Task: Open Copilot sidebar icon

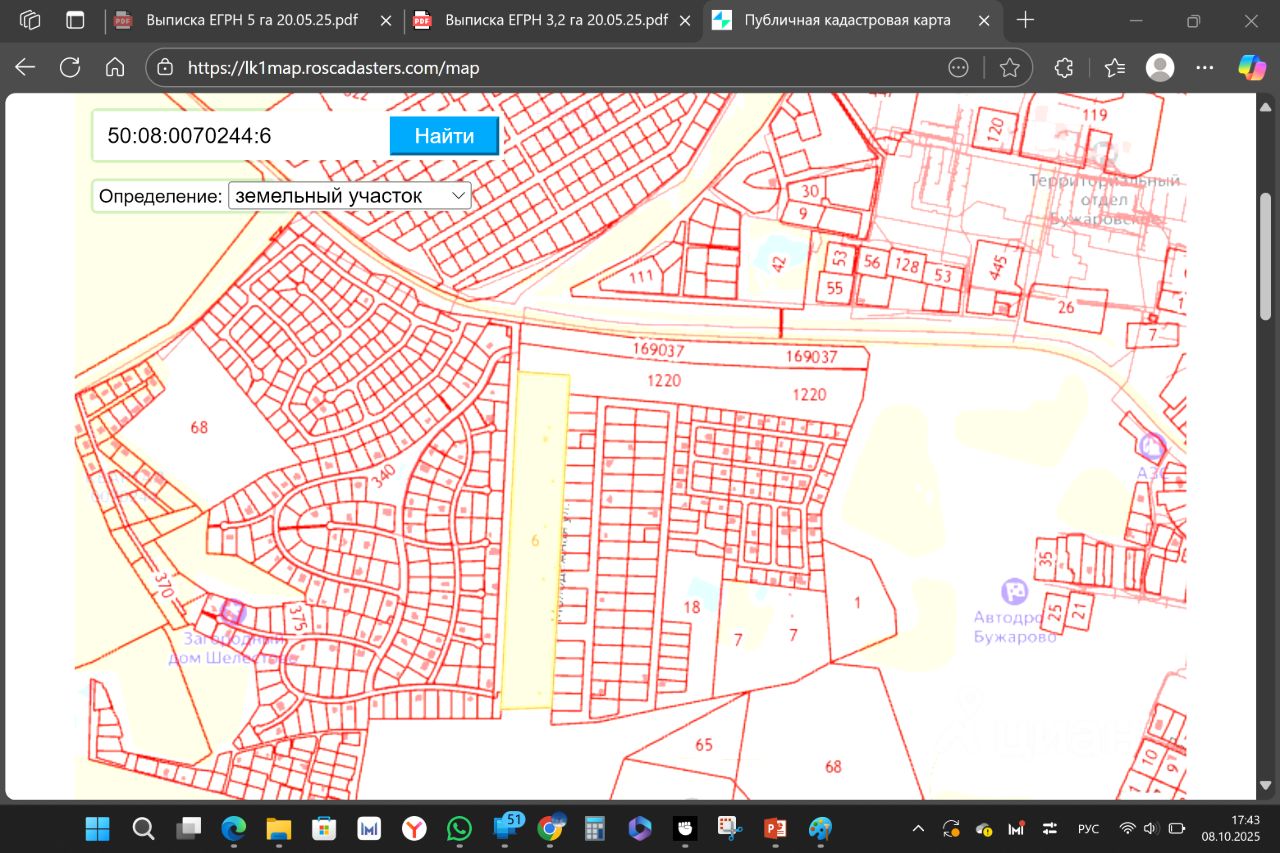Action: click(x=1252, y=67)
